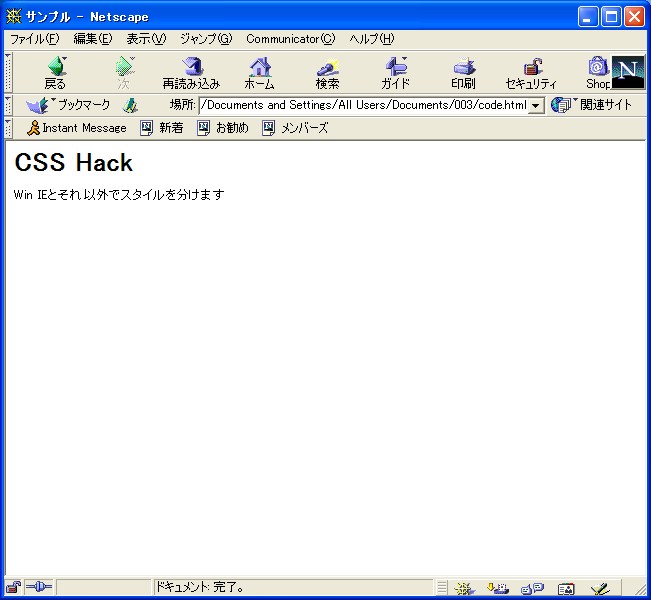Click the Shop toolbar icon
The image size is (651, 600).
click(598, 73)
